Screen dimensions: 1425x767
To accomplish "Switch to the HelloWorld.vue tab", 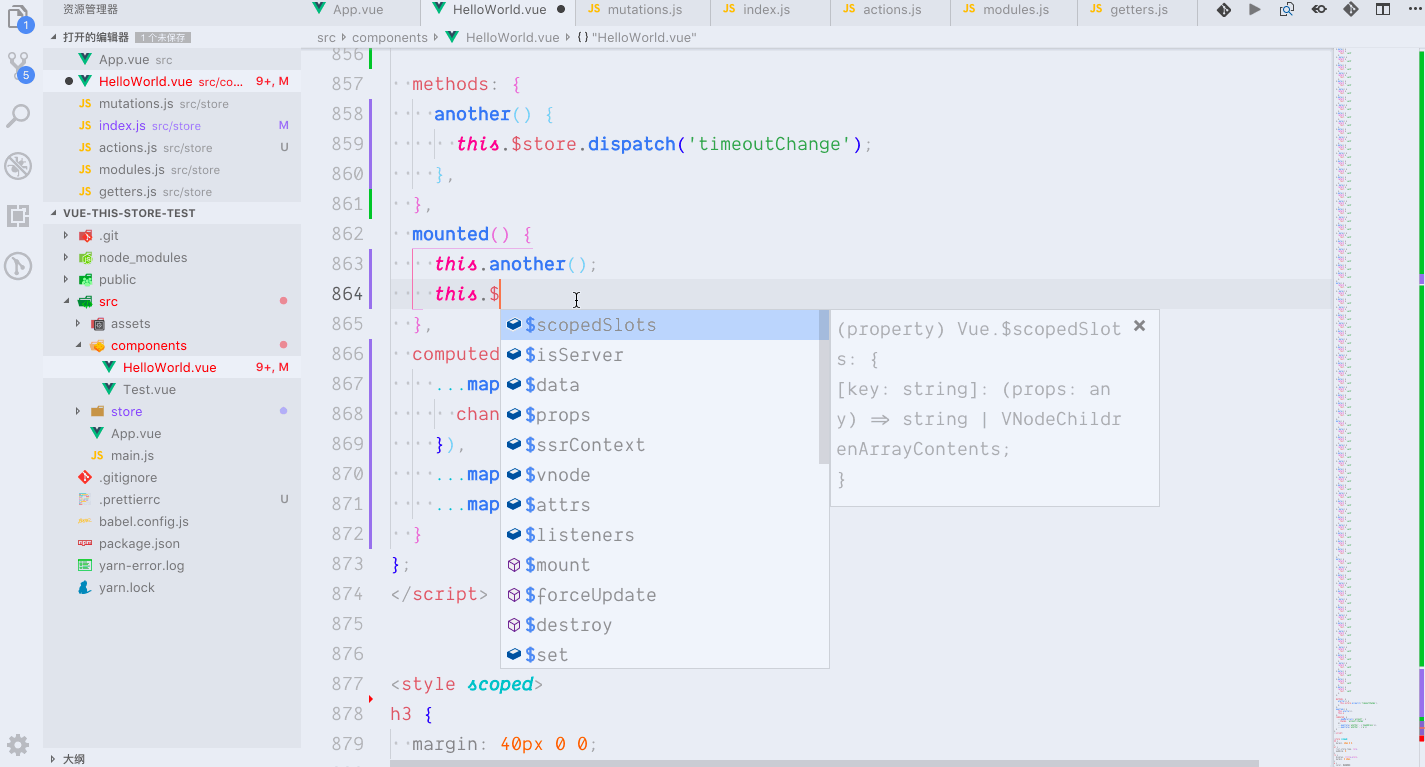I will [499, 10].
